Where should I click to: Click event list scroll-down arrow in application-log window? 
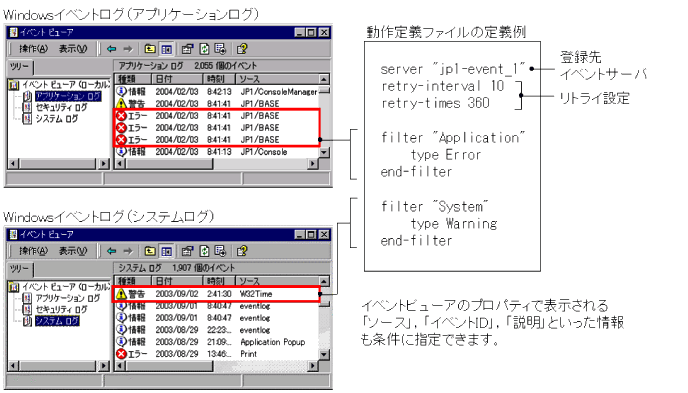point(324,152)
